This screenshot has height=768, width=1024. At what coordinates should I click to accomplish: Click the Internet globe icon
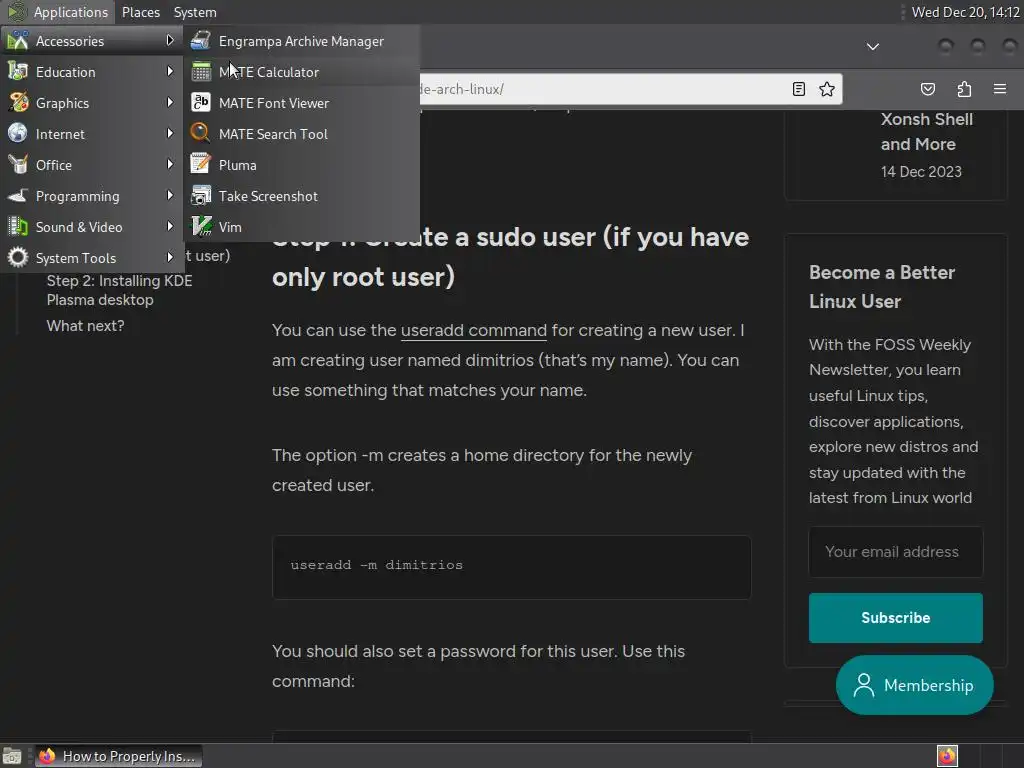tap(18, 134)
